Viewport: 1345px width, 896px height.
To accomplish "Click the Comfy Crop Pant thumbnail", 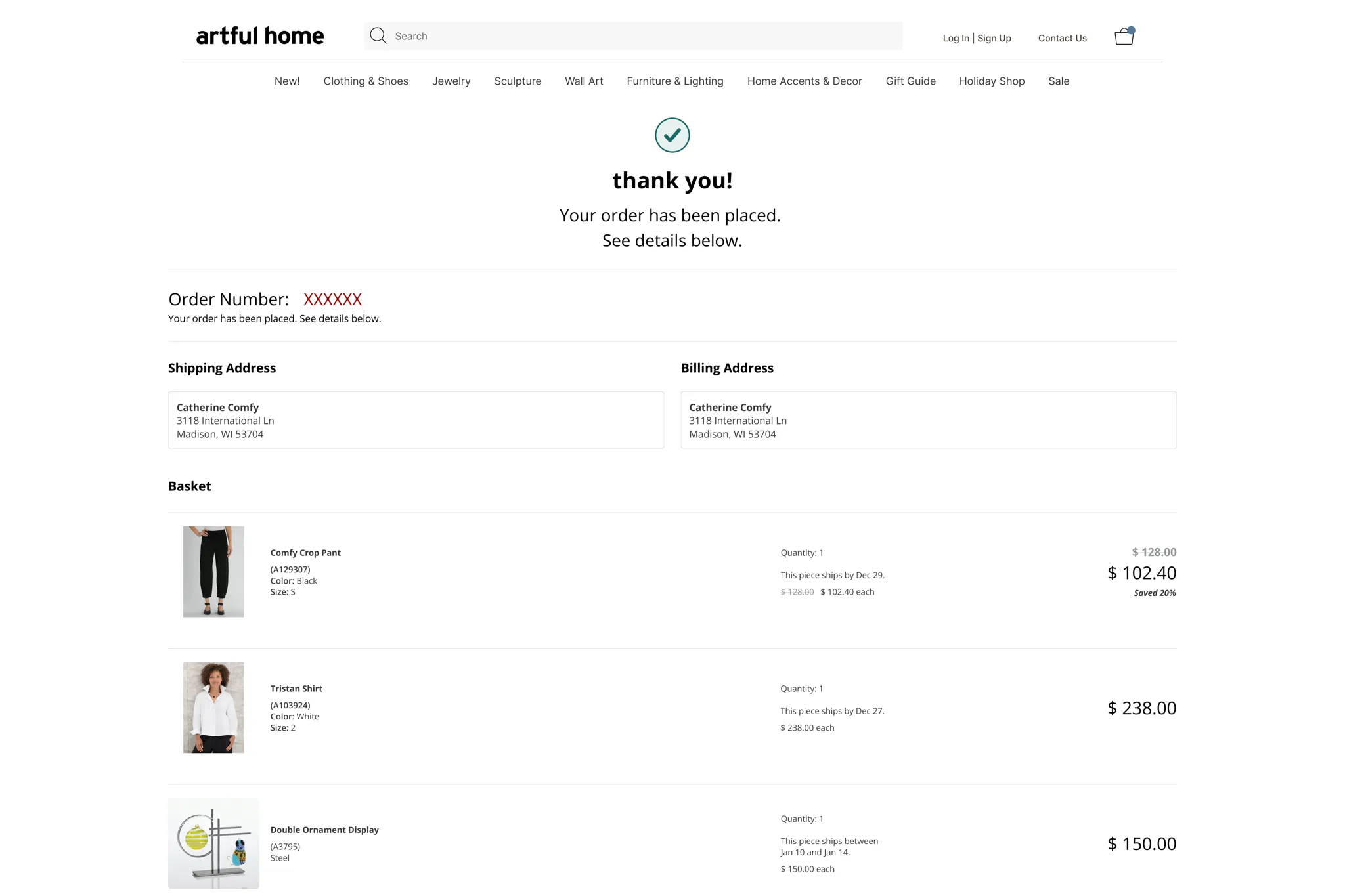I will coord(213,572).
